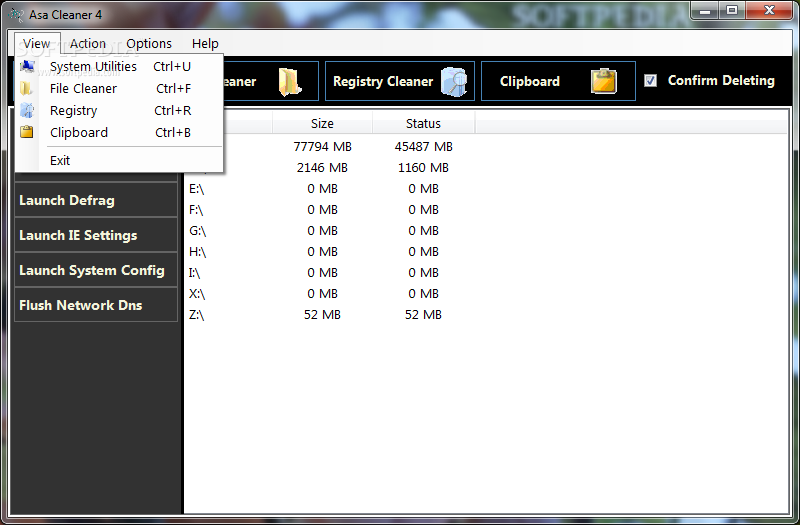The height and width of the screenshot is (525, 800).
Task: Choose System Utilities from the View menu
Action: 119,66
